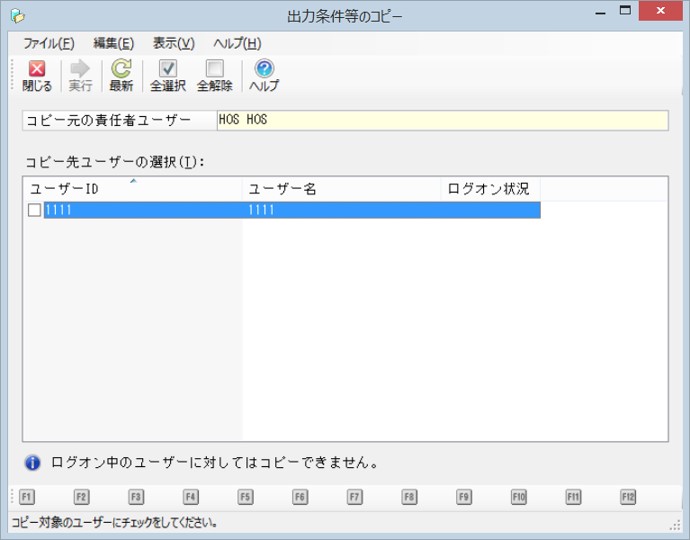Click the F7 function key icon
Image resolution: width=690 pixels, height=540 pixels.
tap(355, 497)
